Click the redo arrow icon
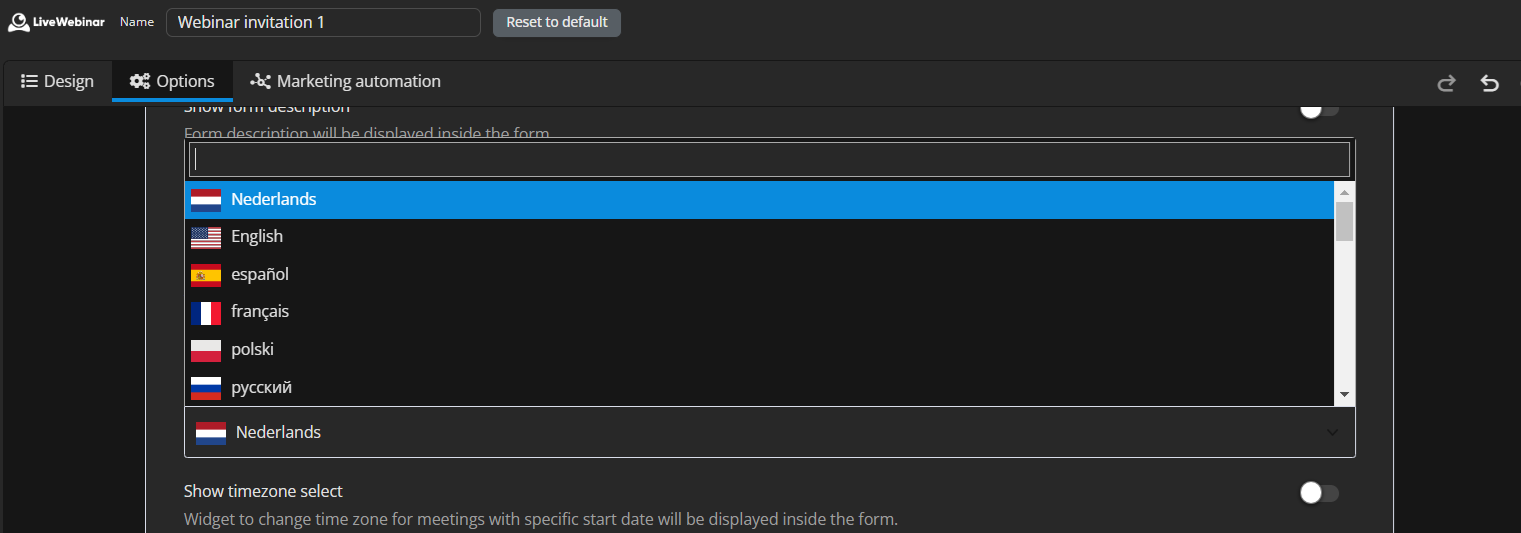 tap(1446, 83)
